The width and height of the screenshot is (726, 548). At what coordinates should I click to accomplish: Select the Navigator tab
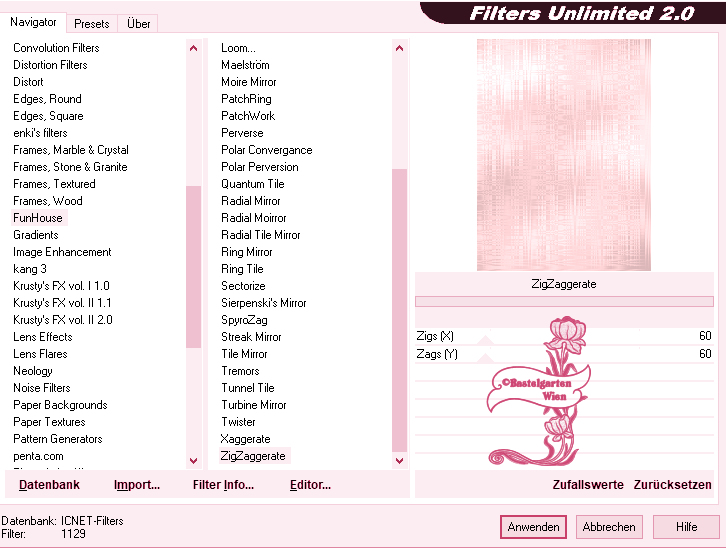[33, 22]
